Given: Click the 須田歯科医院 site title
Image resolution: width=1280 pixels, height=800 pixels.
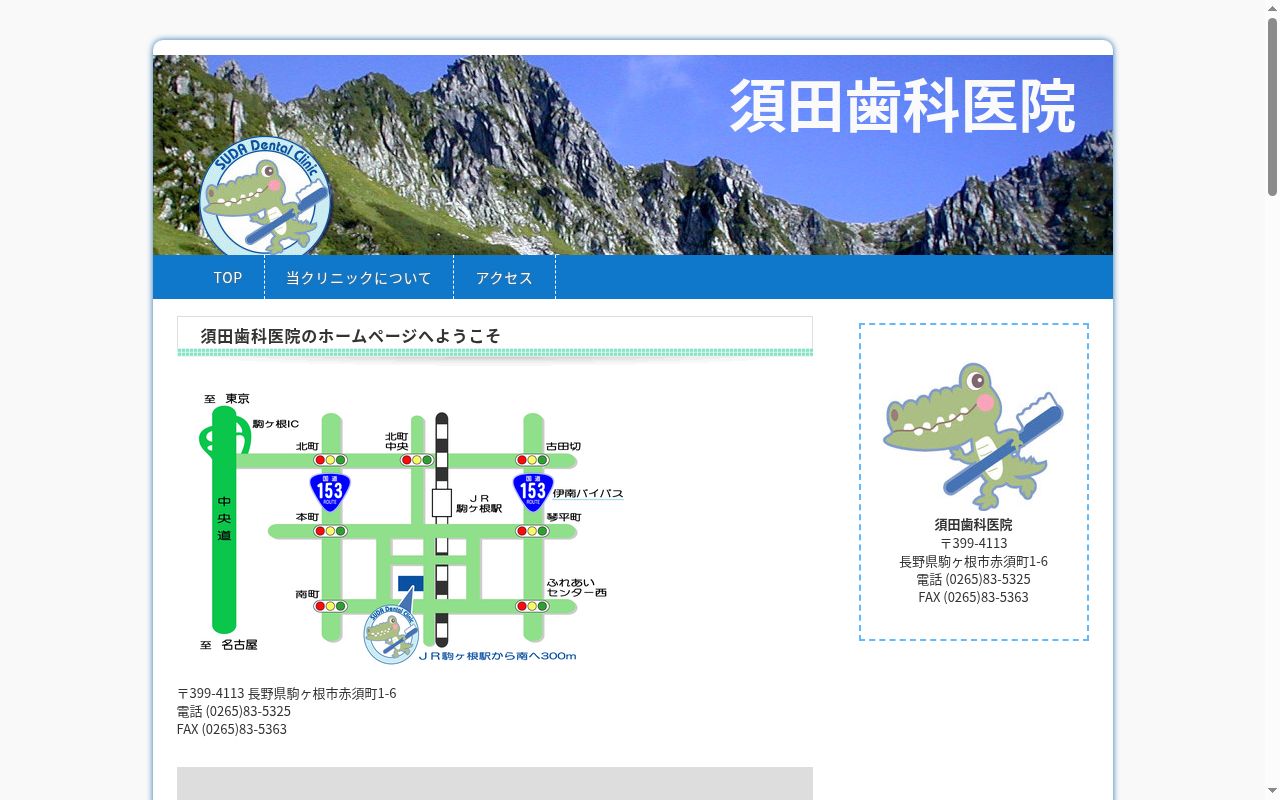Looking at the screenshot, I should [902, 105].
